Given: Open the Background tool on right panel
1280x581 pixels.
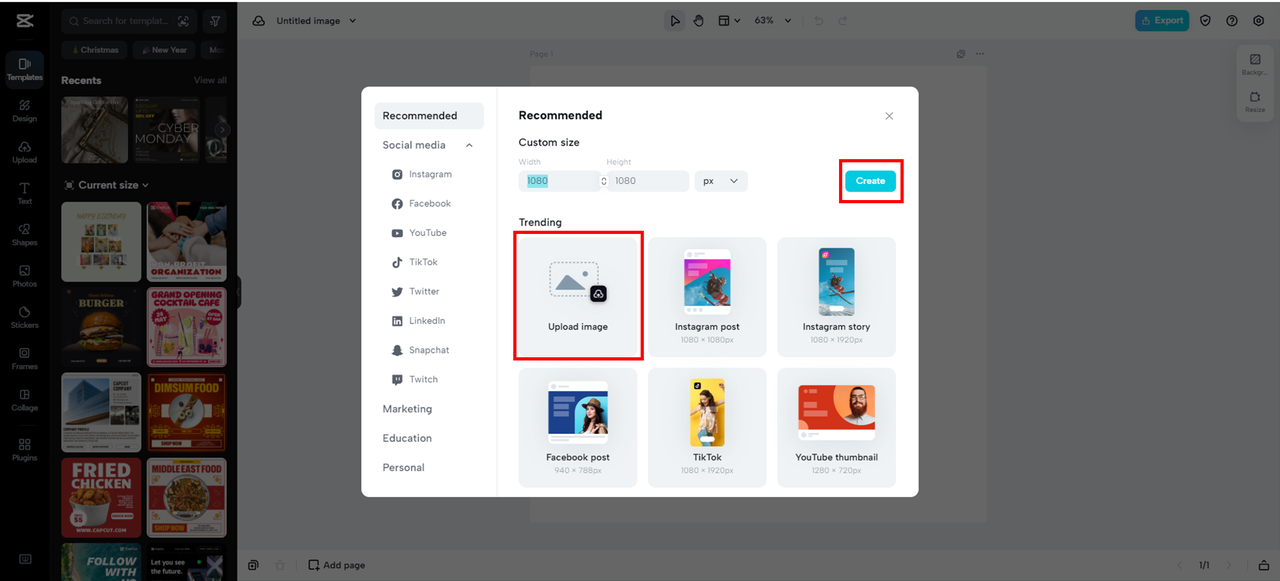Looking at the screenshot, I should (x=1255, y=65).
